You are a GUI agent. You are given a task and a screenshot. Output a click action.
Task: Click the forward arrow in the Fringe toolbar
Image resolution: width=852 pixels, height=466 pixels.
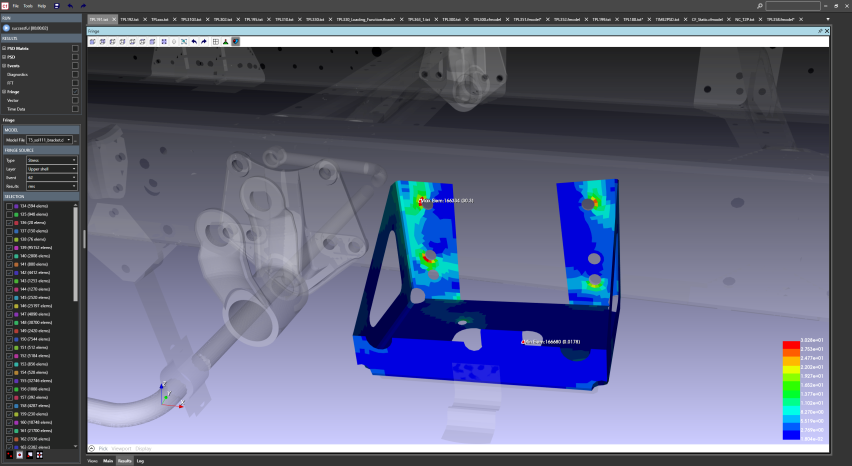[x=204, y=42]
